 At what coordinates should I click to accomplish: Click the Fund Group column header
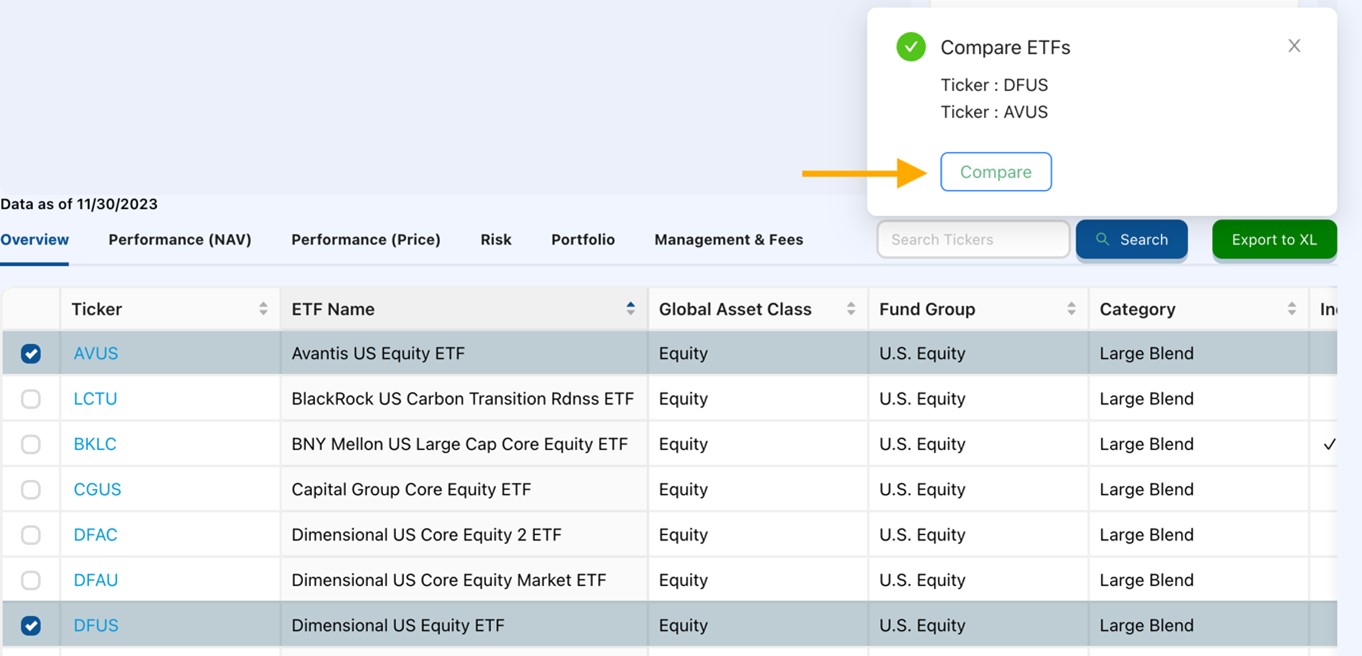(x=978, y=309)
